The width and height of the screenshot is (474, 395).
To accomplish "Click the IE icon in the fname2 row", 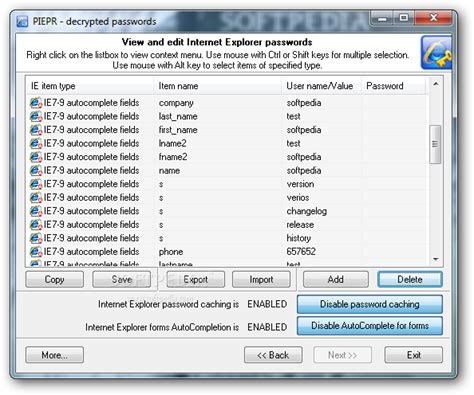I will coord(36,157).
